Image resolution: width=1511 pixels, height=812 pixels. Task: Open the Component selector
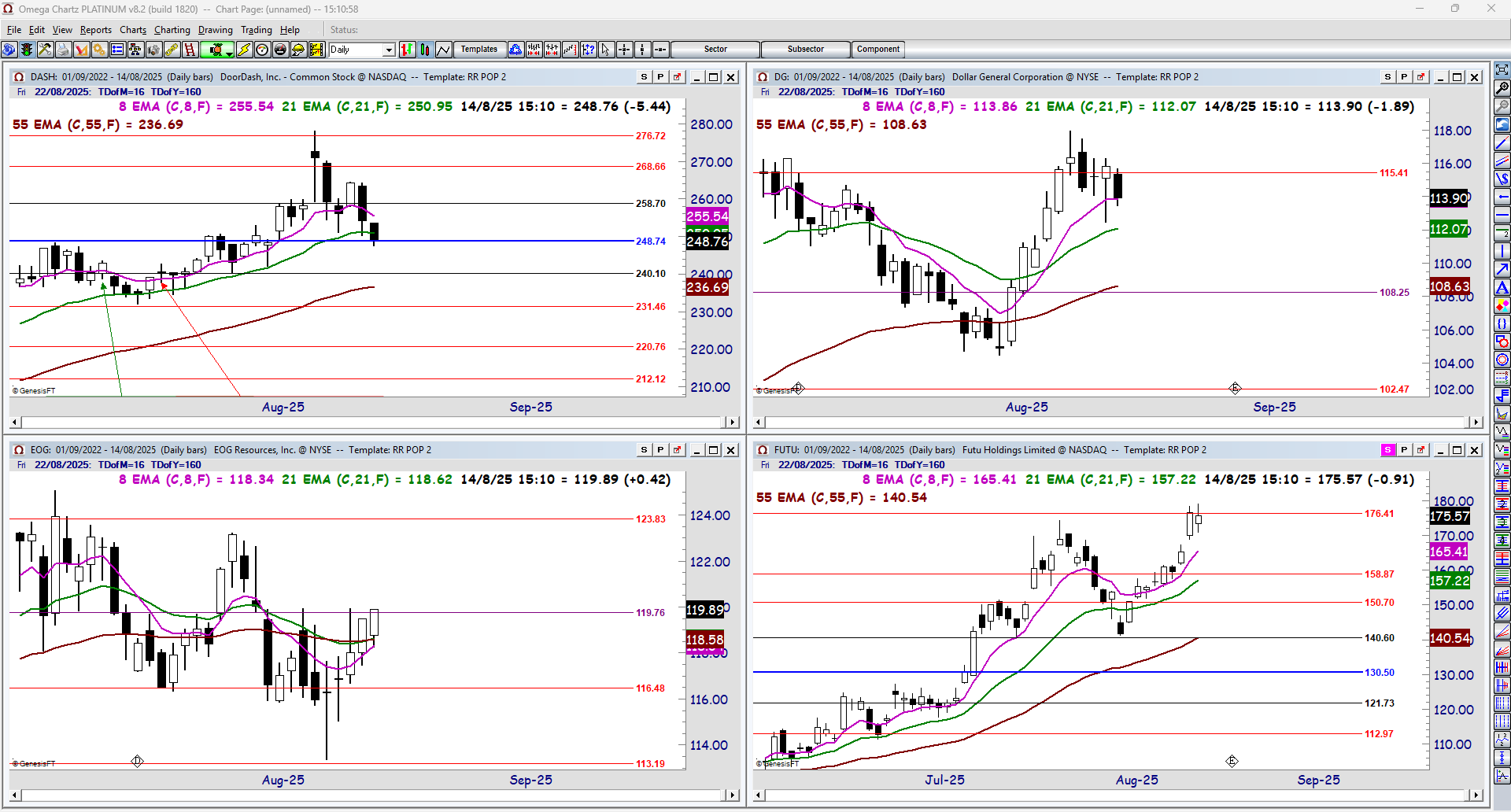click(x=878, y=50)
